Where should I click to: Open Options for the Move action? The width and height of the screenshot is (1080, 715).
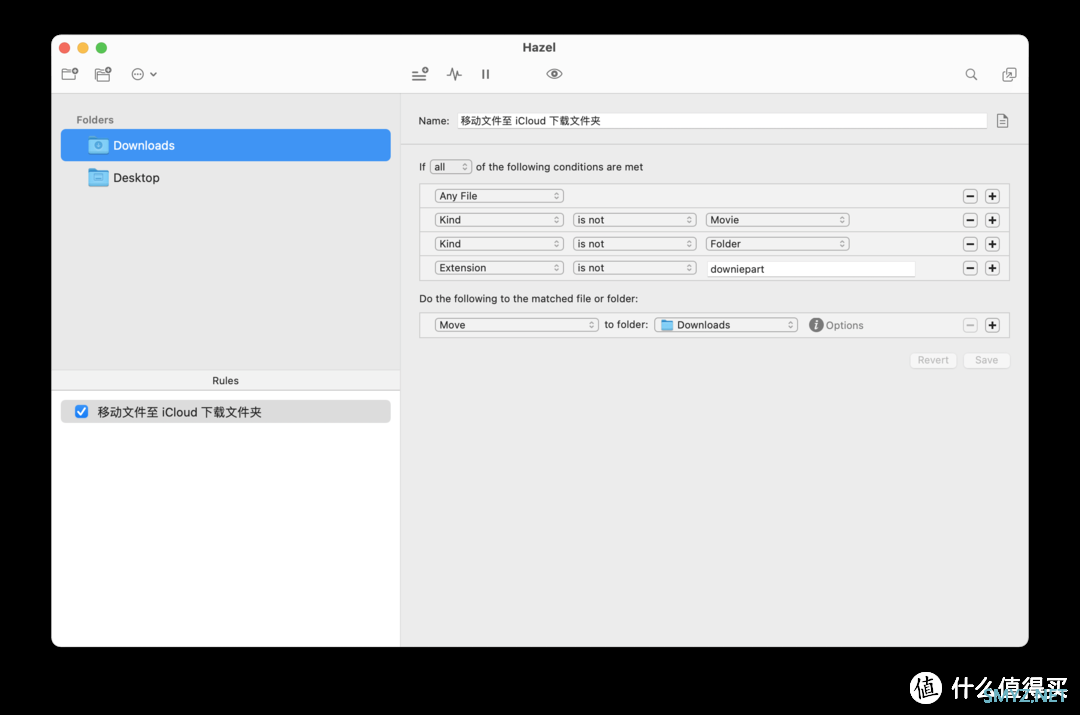[836, 325]
